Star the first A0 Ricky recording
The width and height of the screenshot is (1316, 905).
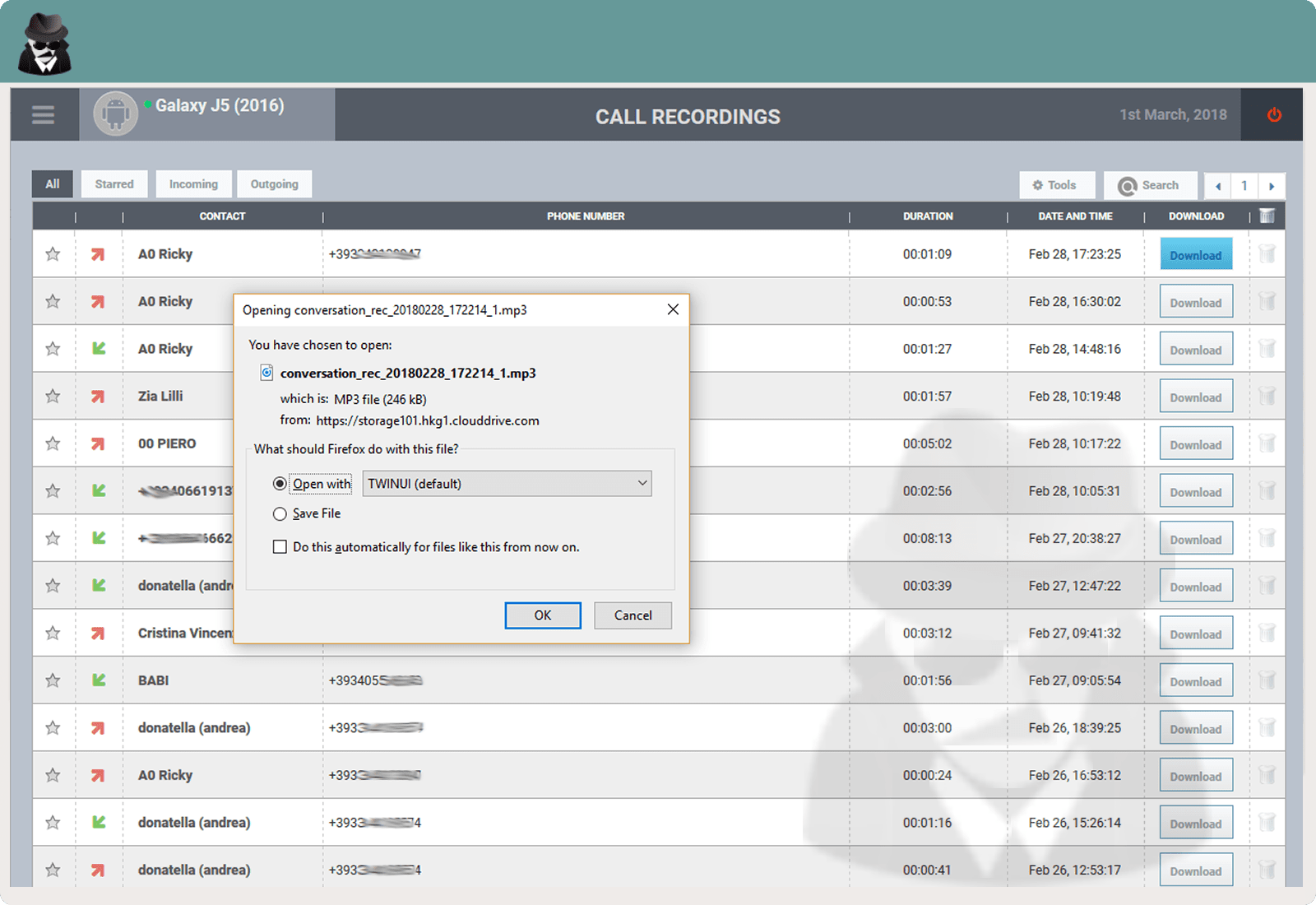pos(53,254)
